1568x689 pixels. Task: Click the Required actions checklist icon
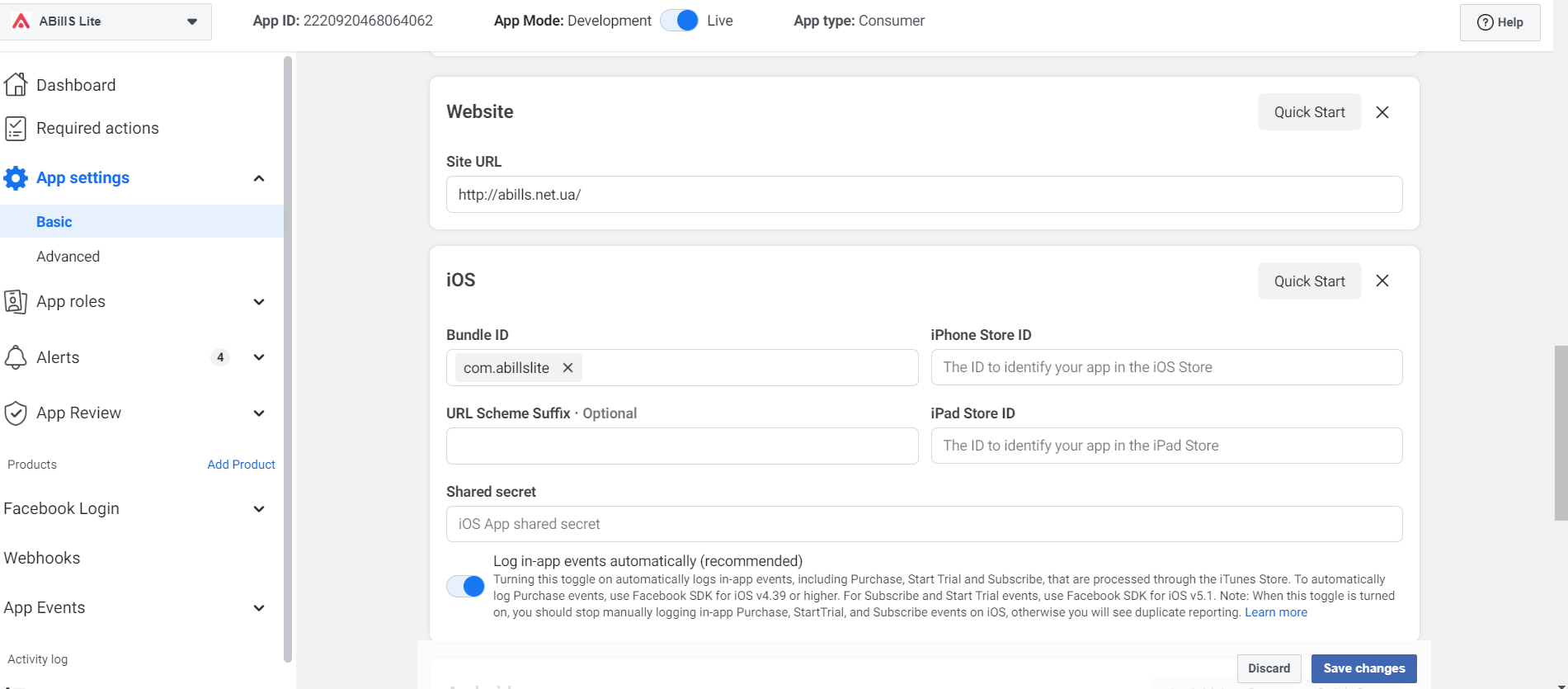pos(16,128)
